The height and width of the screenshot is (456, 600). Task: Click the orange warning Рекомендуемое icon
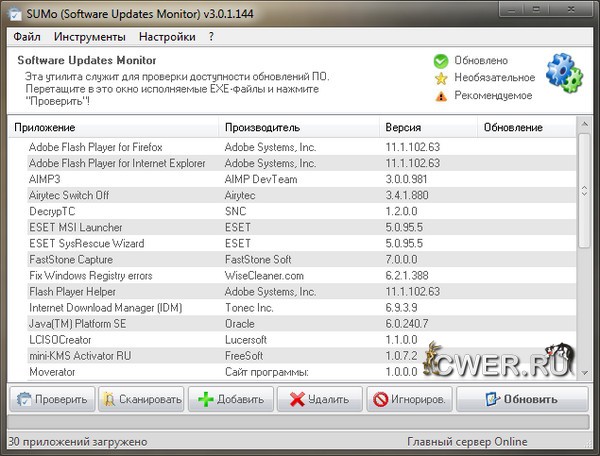(440, 96)
